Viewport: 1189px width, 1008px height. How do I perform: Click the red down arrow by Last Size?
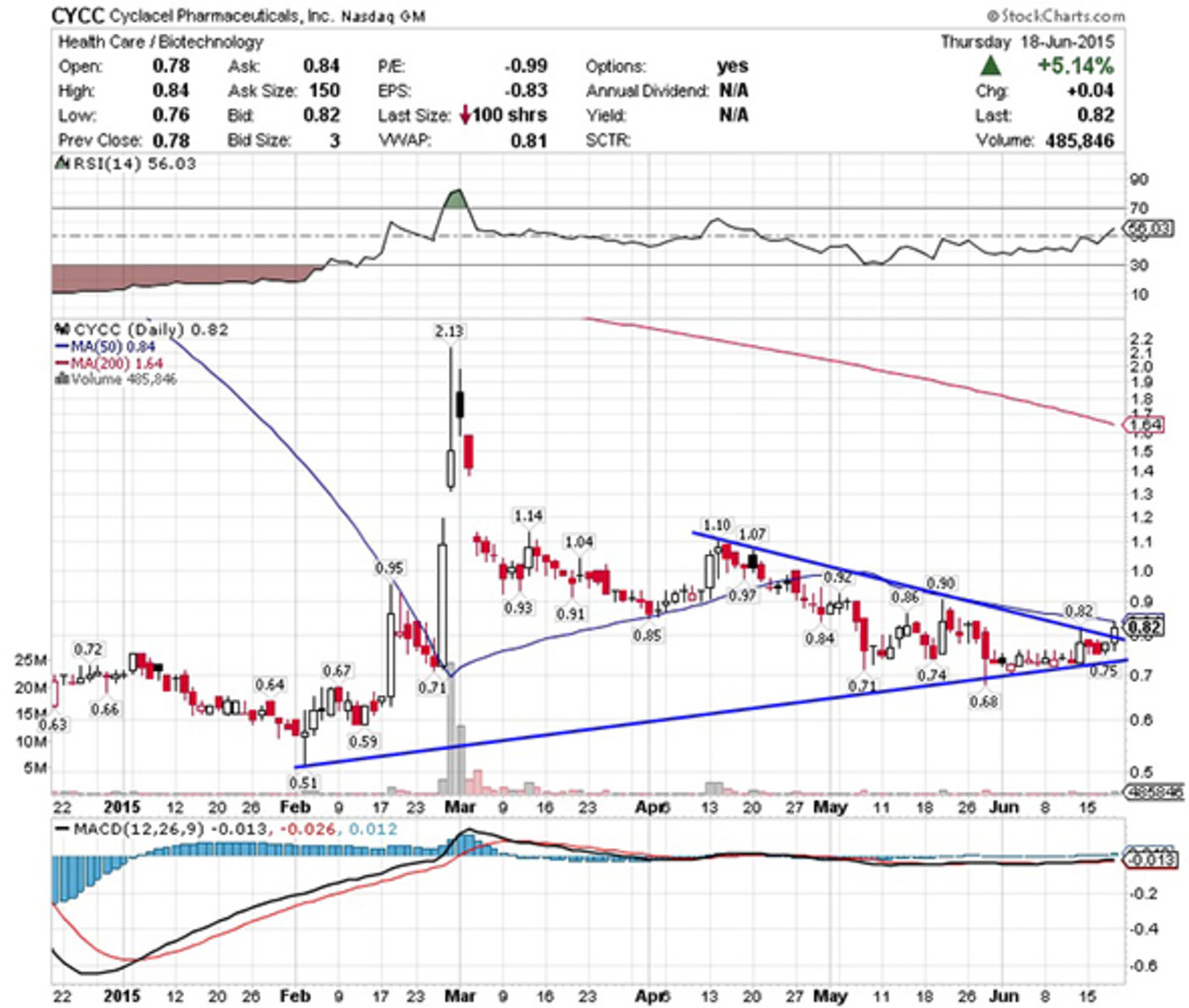[465, 116]
